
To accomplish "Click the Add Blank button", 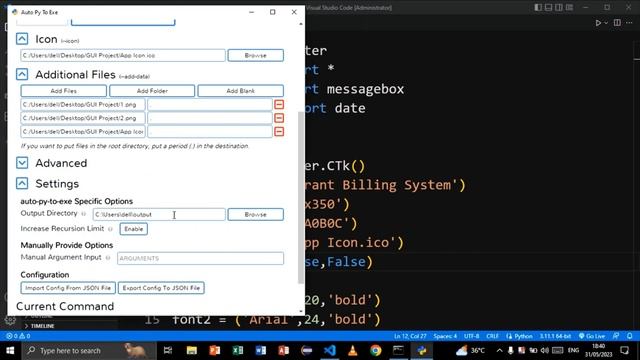I will [x=240, y=91].
